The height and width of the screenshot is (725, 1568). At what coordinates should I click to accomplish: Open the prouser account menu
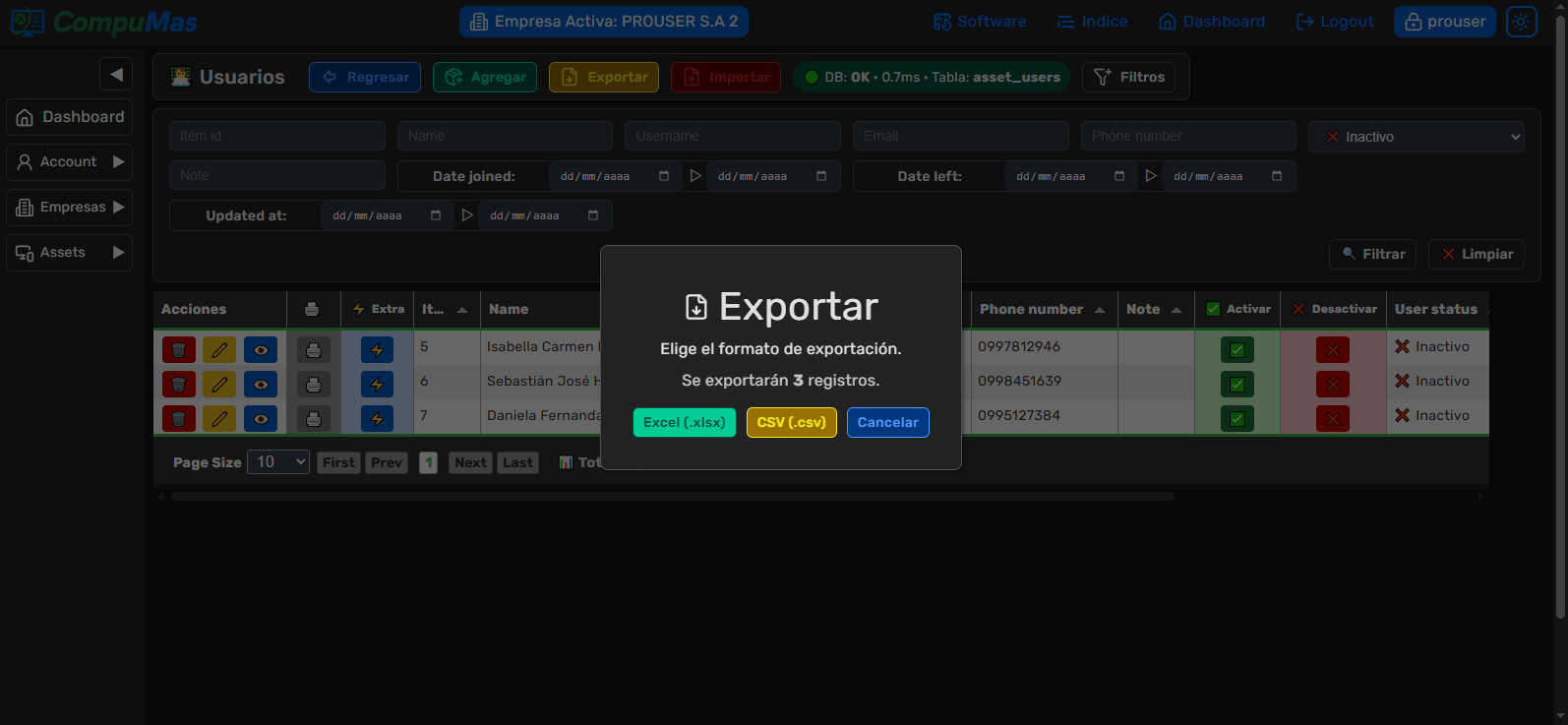tap(1444, 22)
